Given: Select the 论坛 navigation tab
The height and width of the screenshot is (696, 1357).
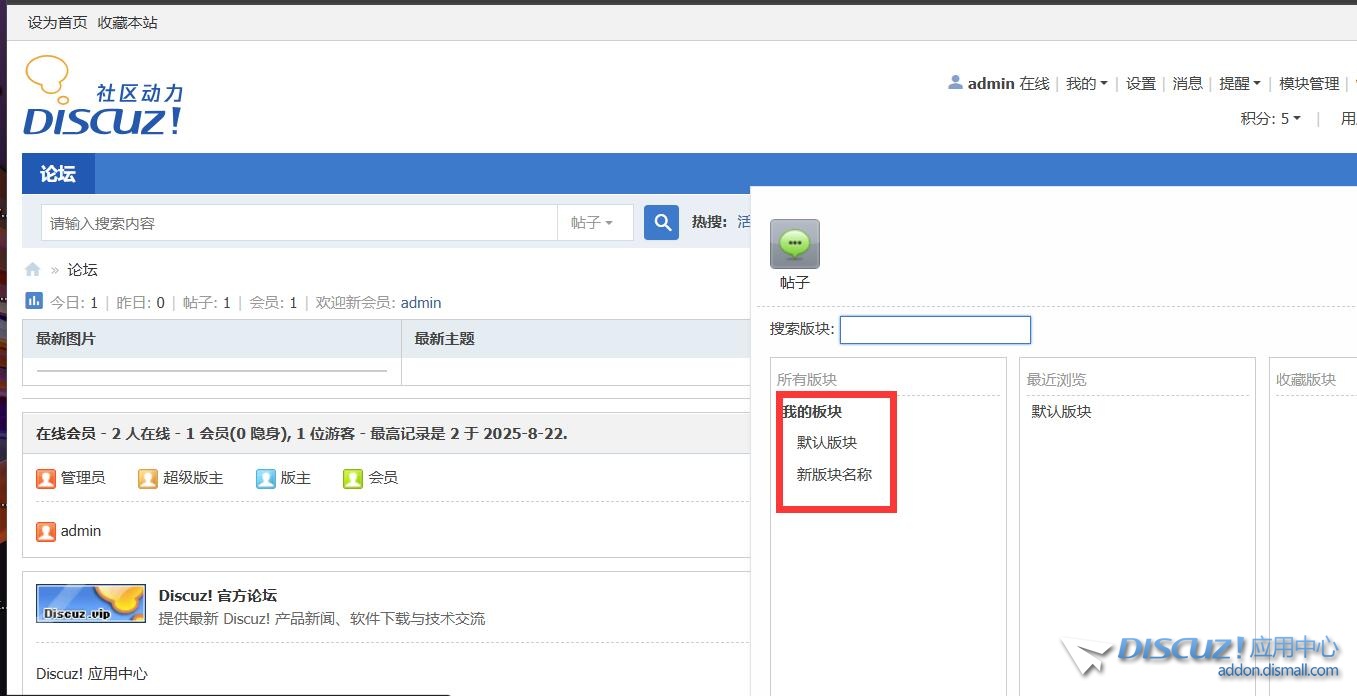Looking at the screenshot, I should (x=58, y=174).
